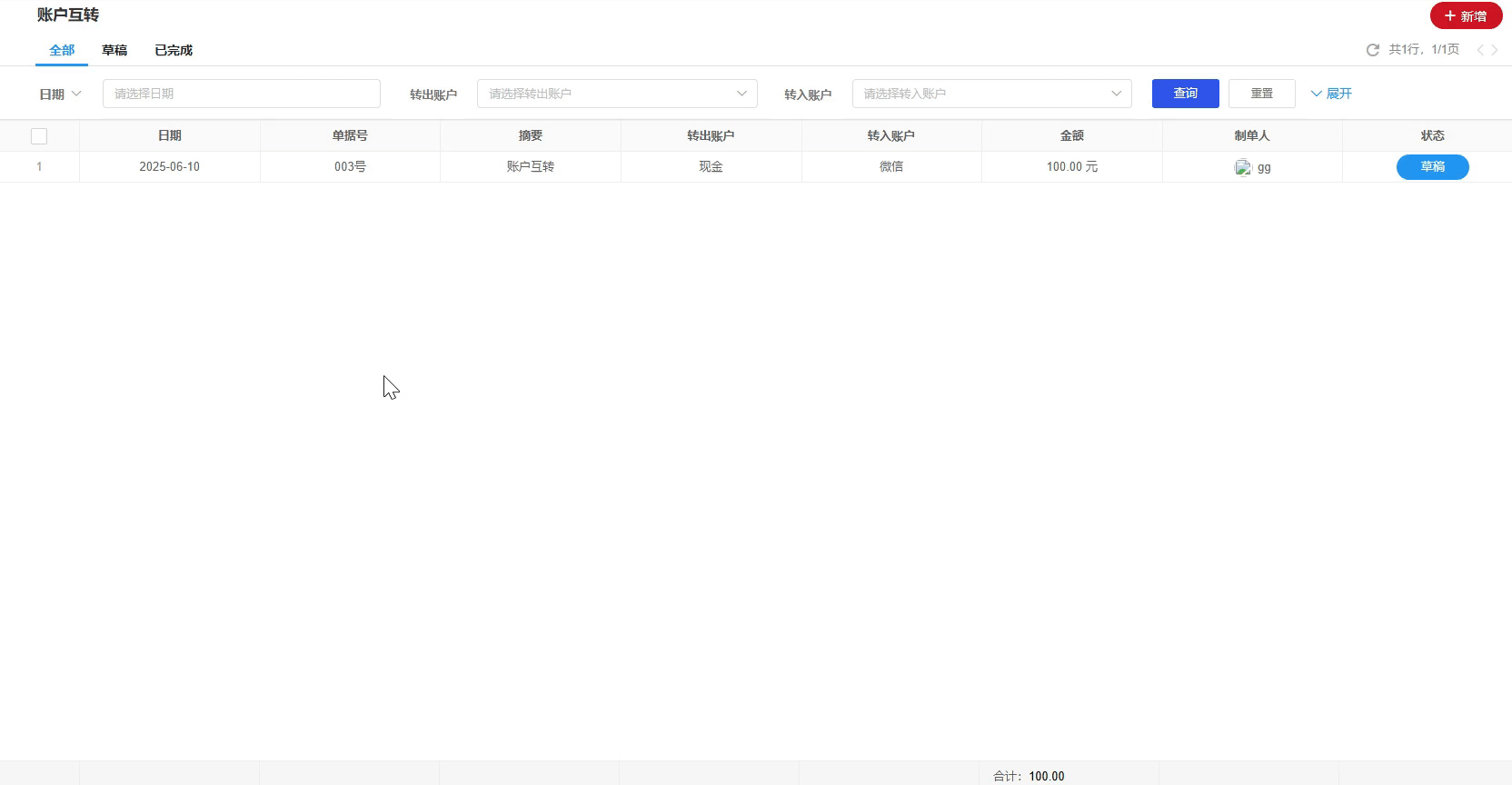This screenshot has width=1512, height=785.
Task: Click row number 1
Action: point(39,167)
